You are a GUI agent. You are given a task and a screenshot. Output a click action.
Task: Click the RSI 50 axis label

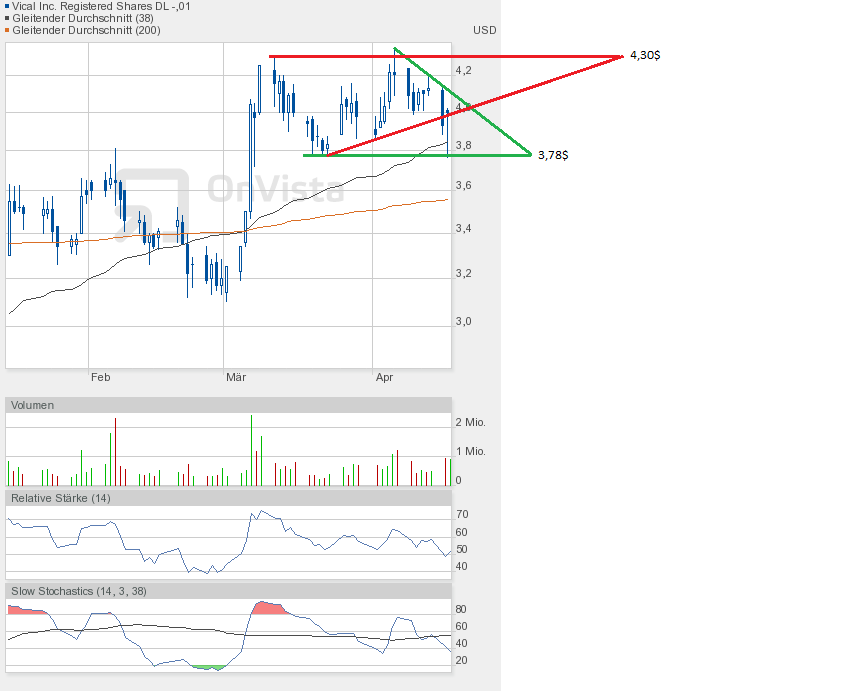click(x=462, y=550)
